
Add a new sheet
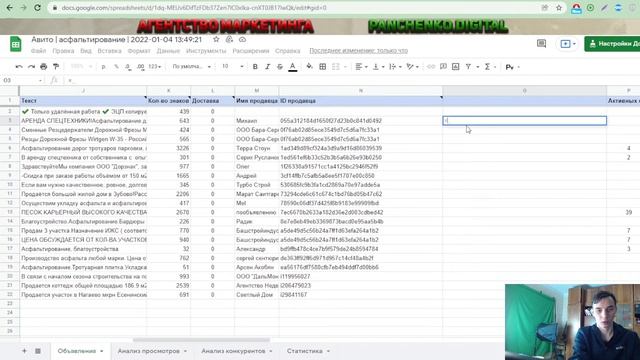24,351
